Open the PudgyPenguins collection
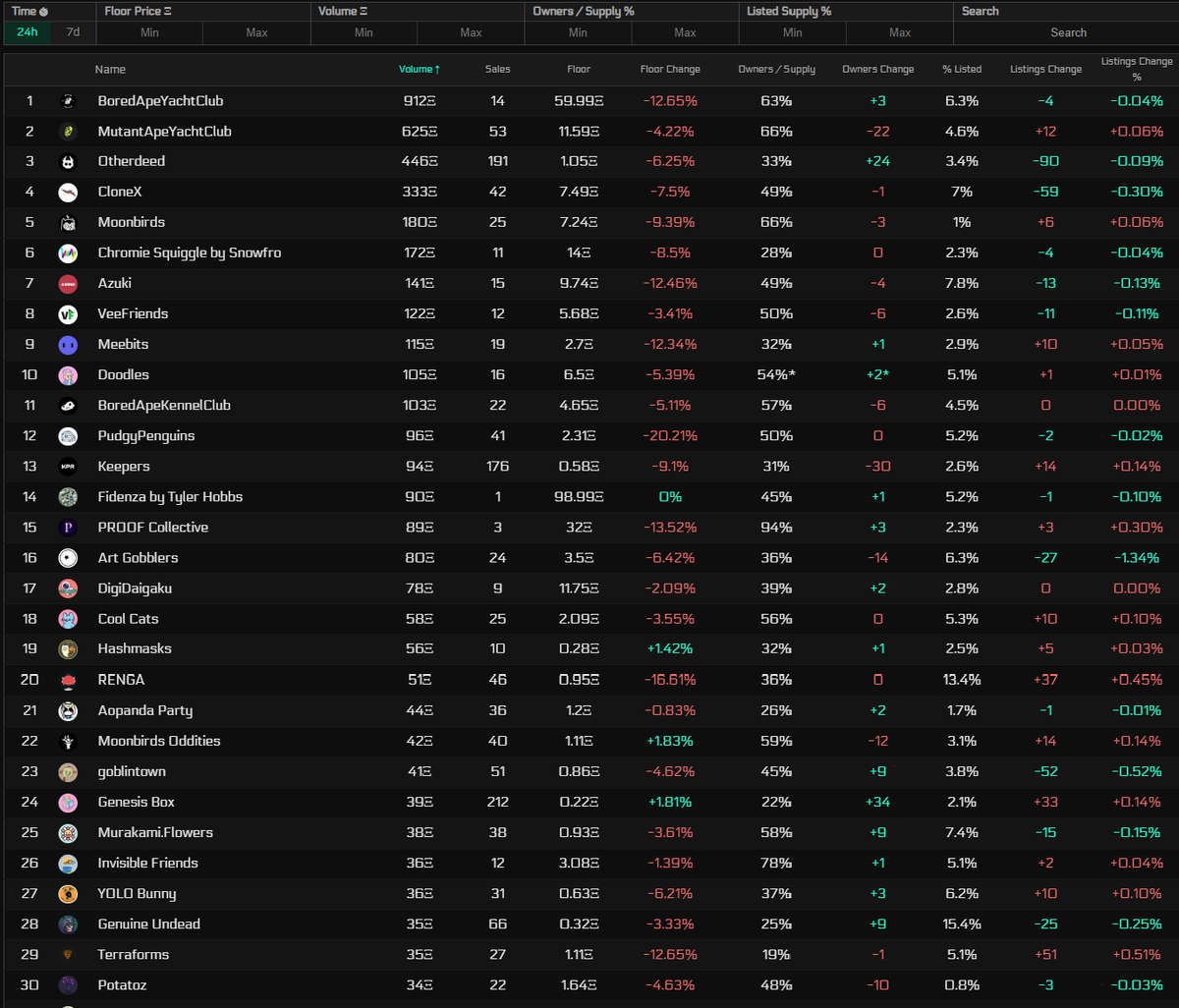1179x1008 pixels. (x=146, y=435)
